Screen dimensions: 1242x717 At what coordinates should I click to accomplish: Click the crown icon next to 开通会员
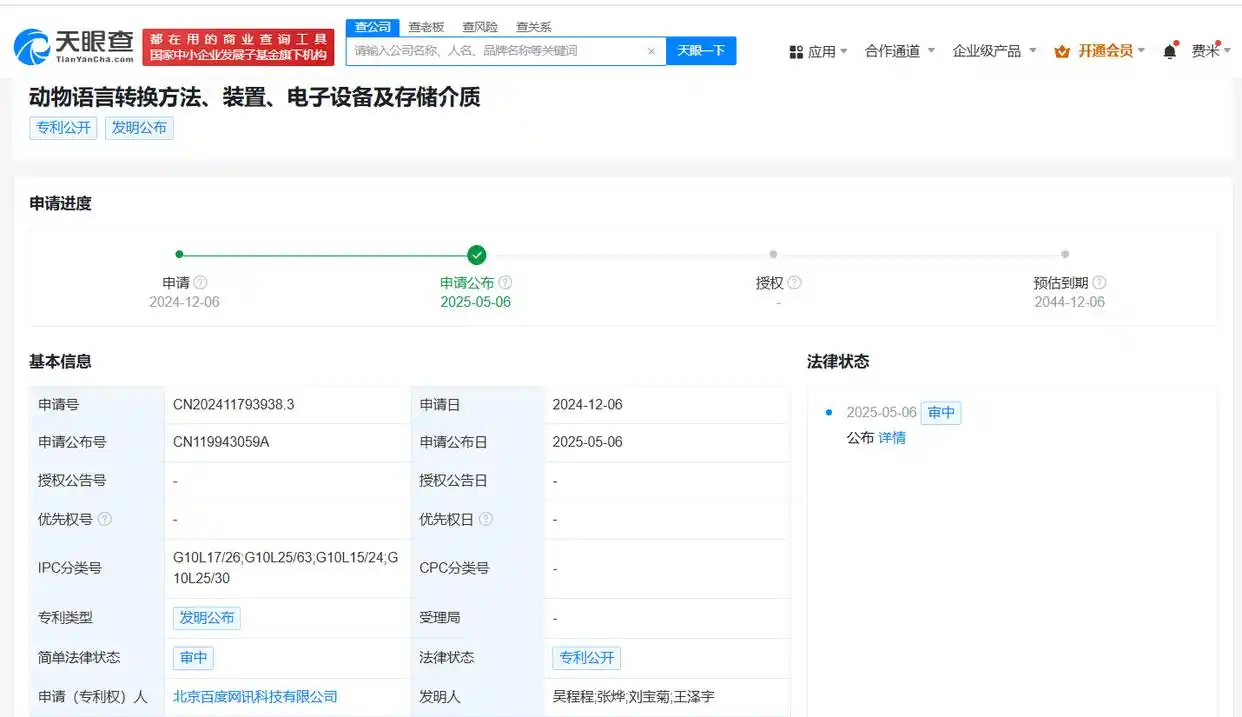[x=1062, y=51]
